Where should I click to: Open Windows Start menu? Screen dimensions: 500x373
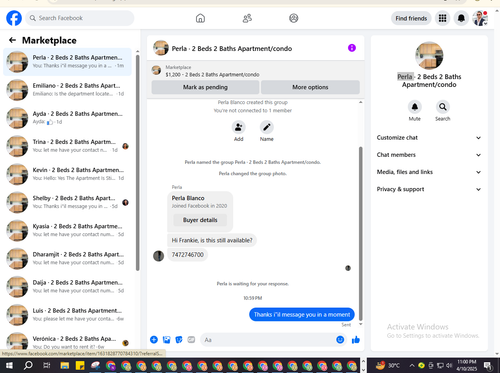coord(9,365)
